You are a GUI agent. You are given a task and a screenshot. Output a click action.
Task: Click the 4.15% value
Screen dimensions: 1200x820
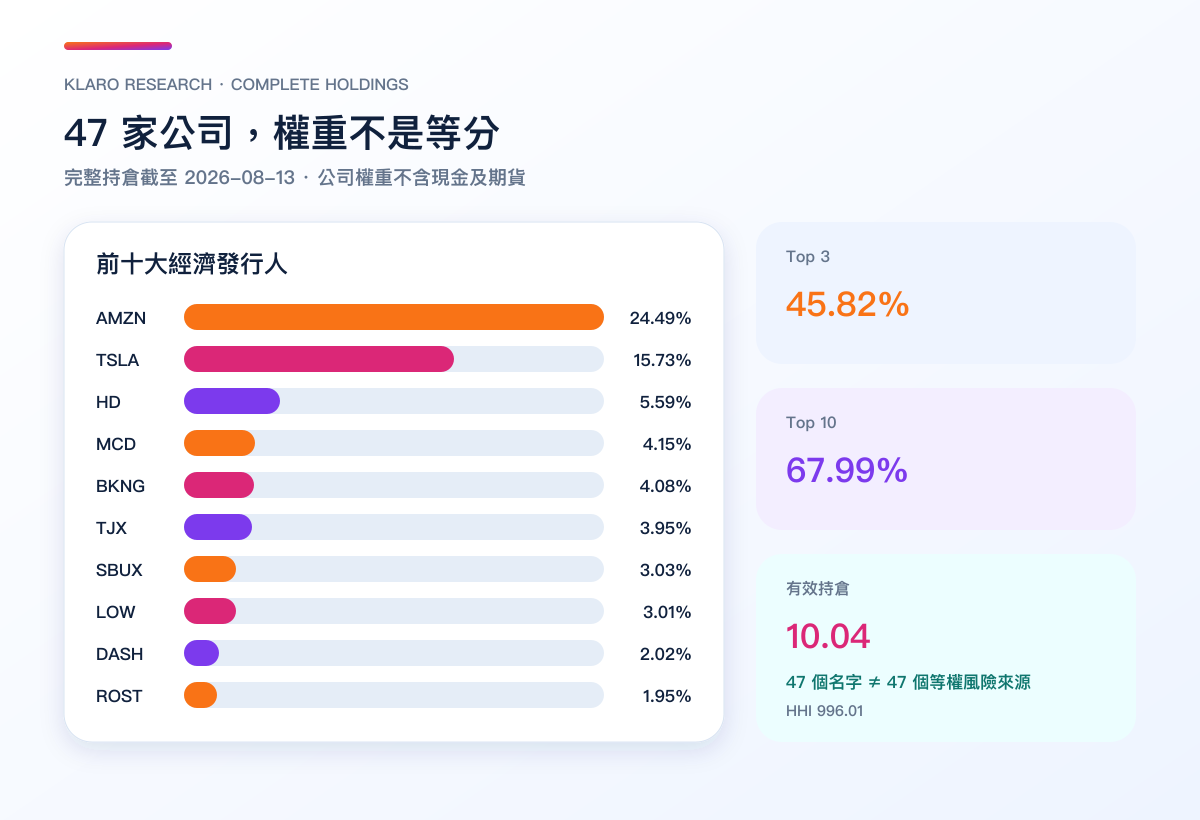point(667,444)
